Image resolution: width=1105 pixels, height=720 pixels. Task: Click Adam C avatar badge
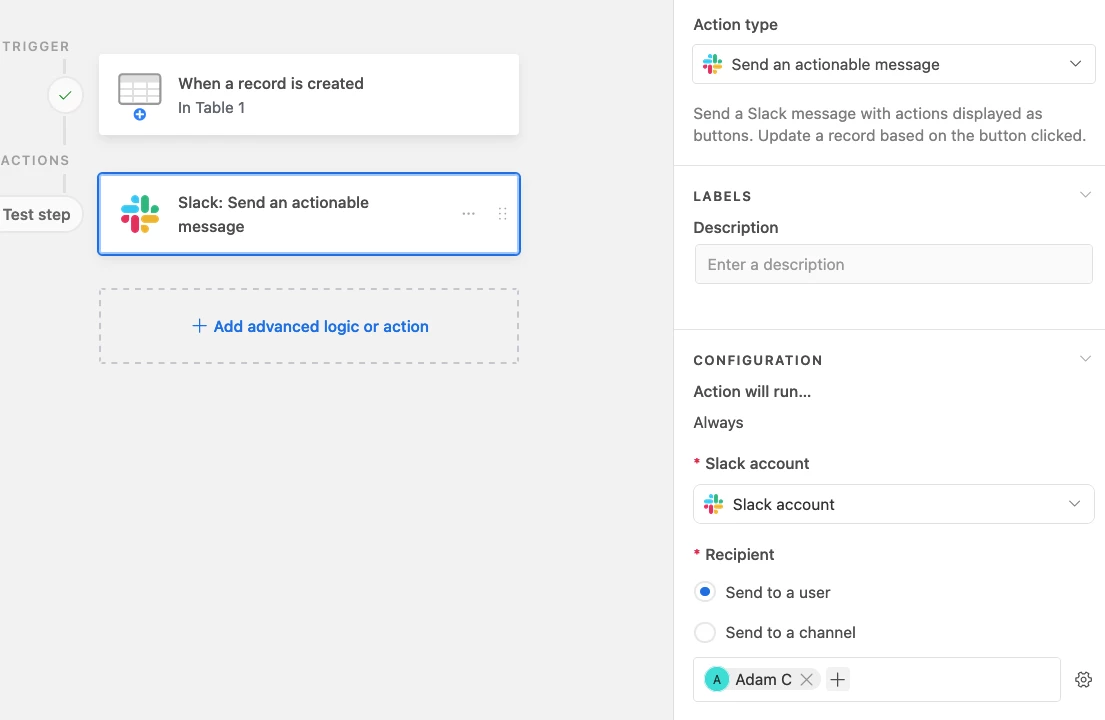point(717,679)
